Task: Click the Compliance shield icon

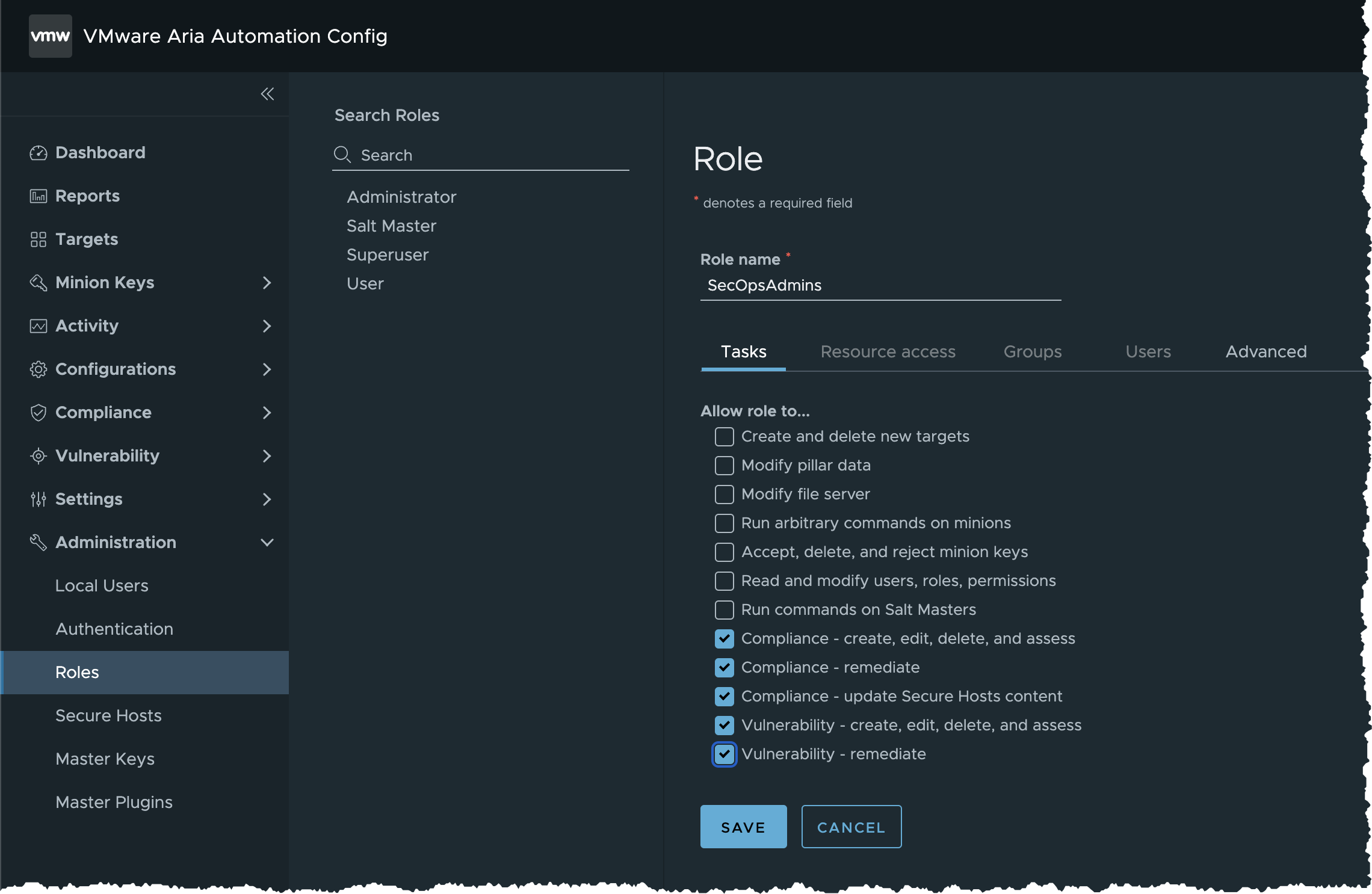Action: point(39,413)
